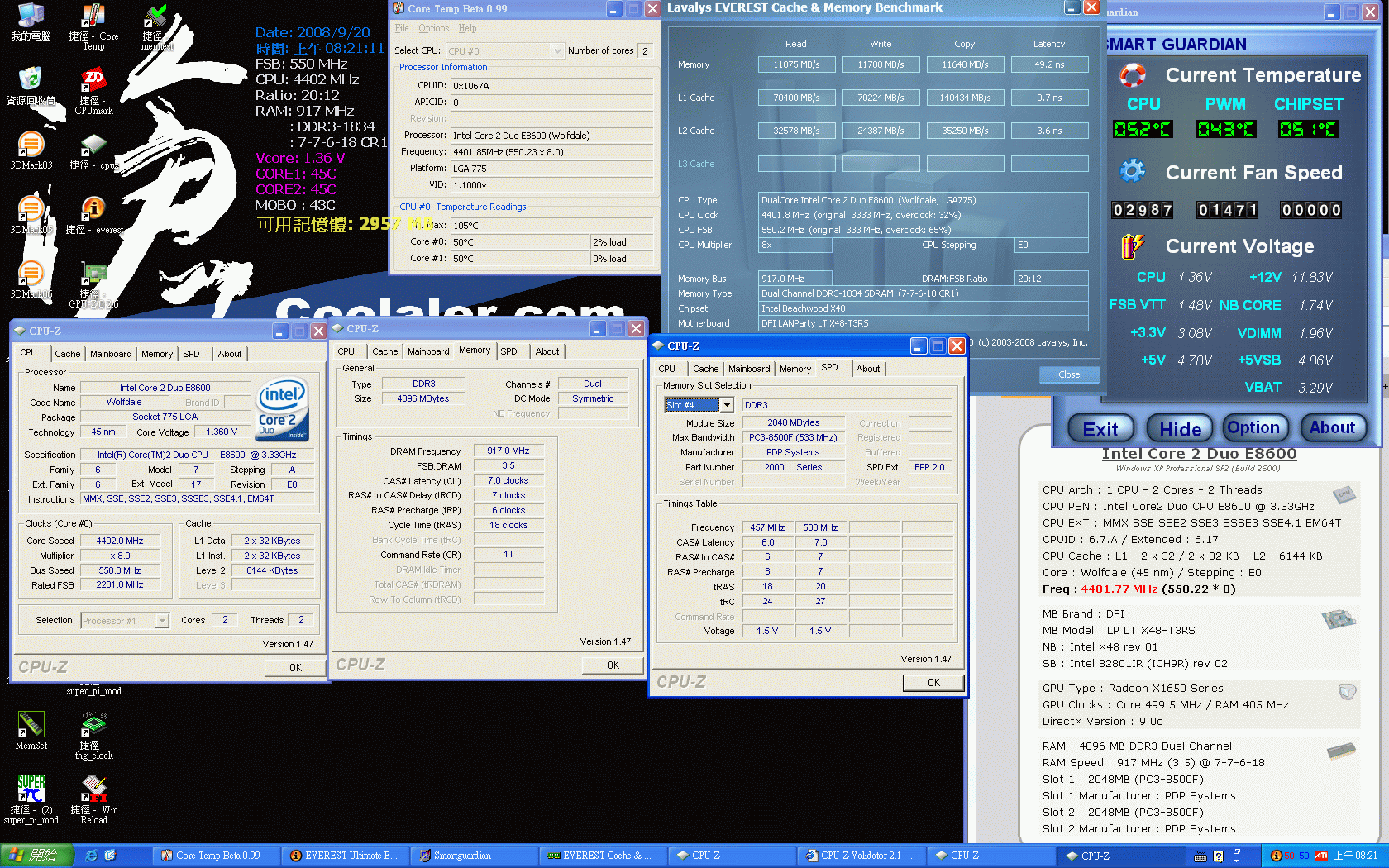Launch the 3DMark03 desktop shortcut
The width and height of the screenshot is (1389, 868).
click(x=31, y=150)
